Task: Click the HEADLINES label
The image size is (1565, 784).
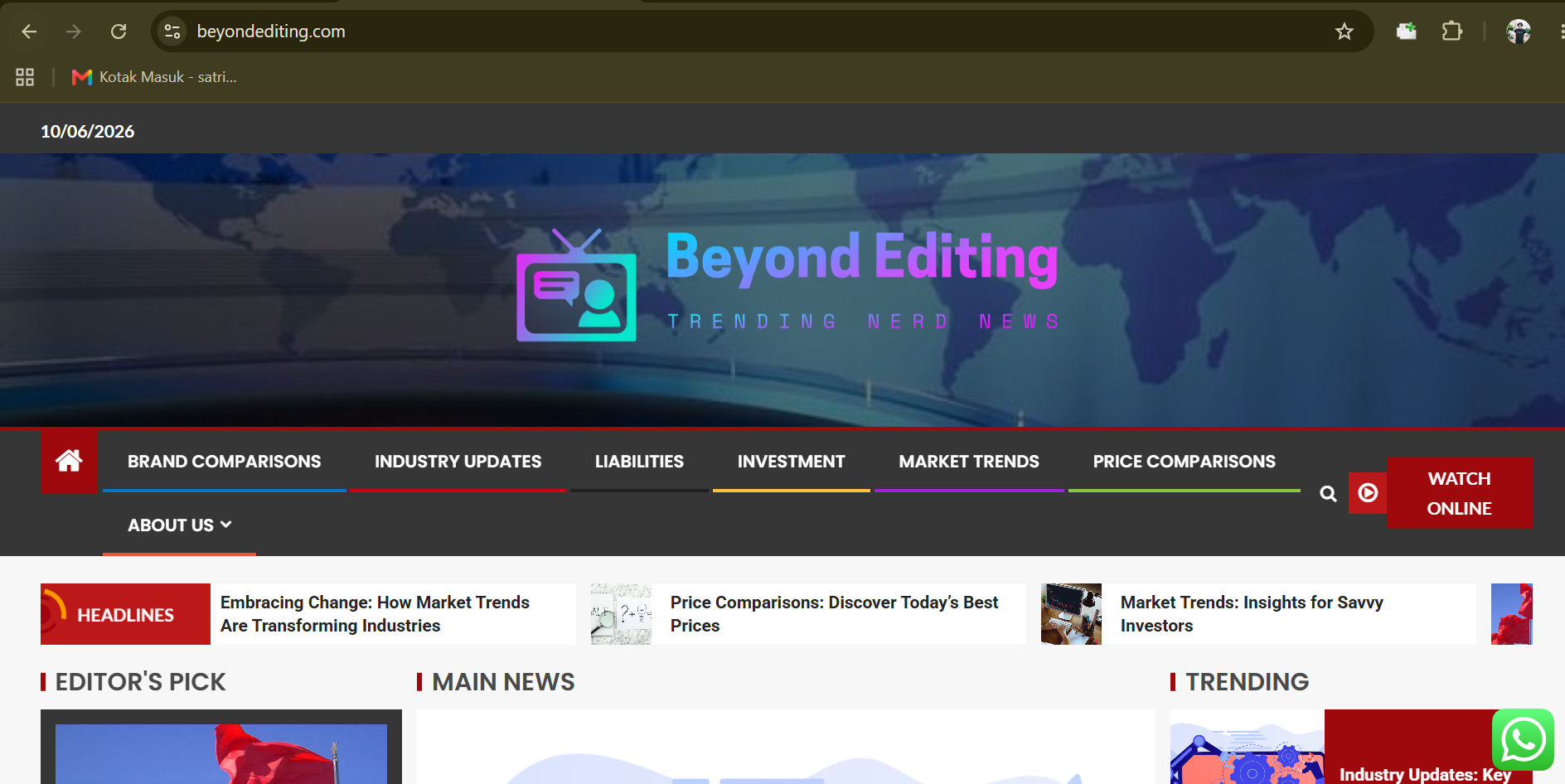Action: (125, 615)
